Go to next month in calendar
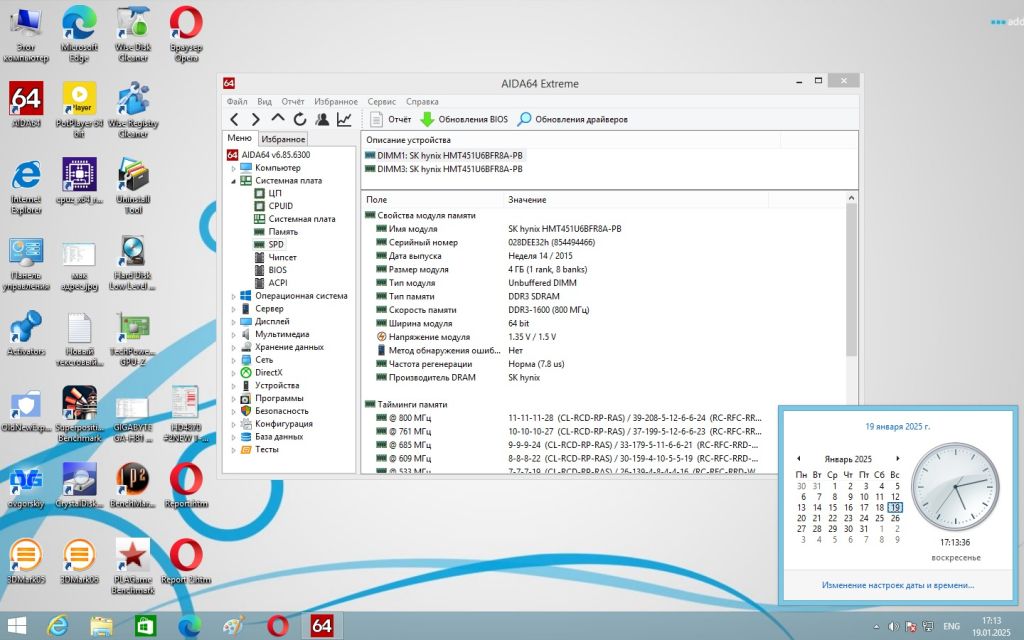 pos(898,458)
